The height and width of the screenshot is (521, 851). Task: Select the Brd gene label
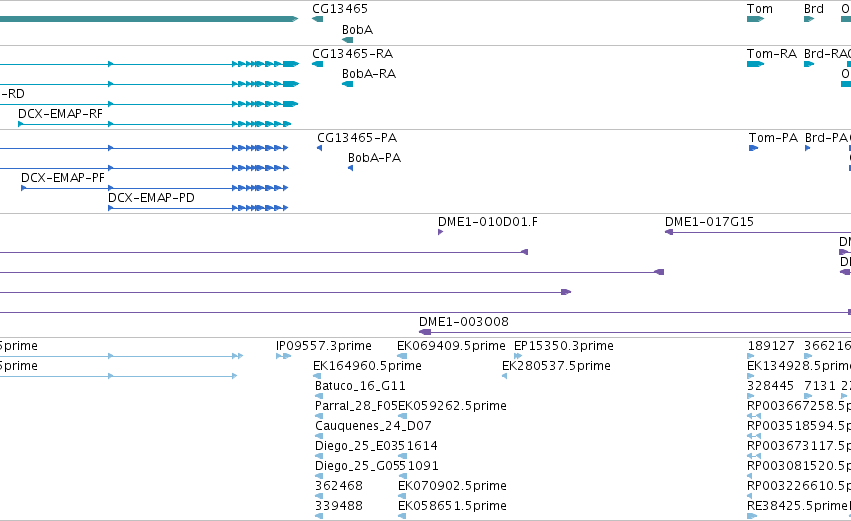click(814, 9)
